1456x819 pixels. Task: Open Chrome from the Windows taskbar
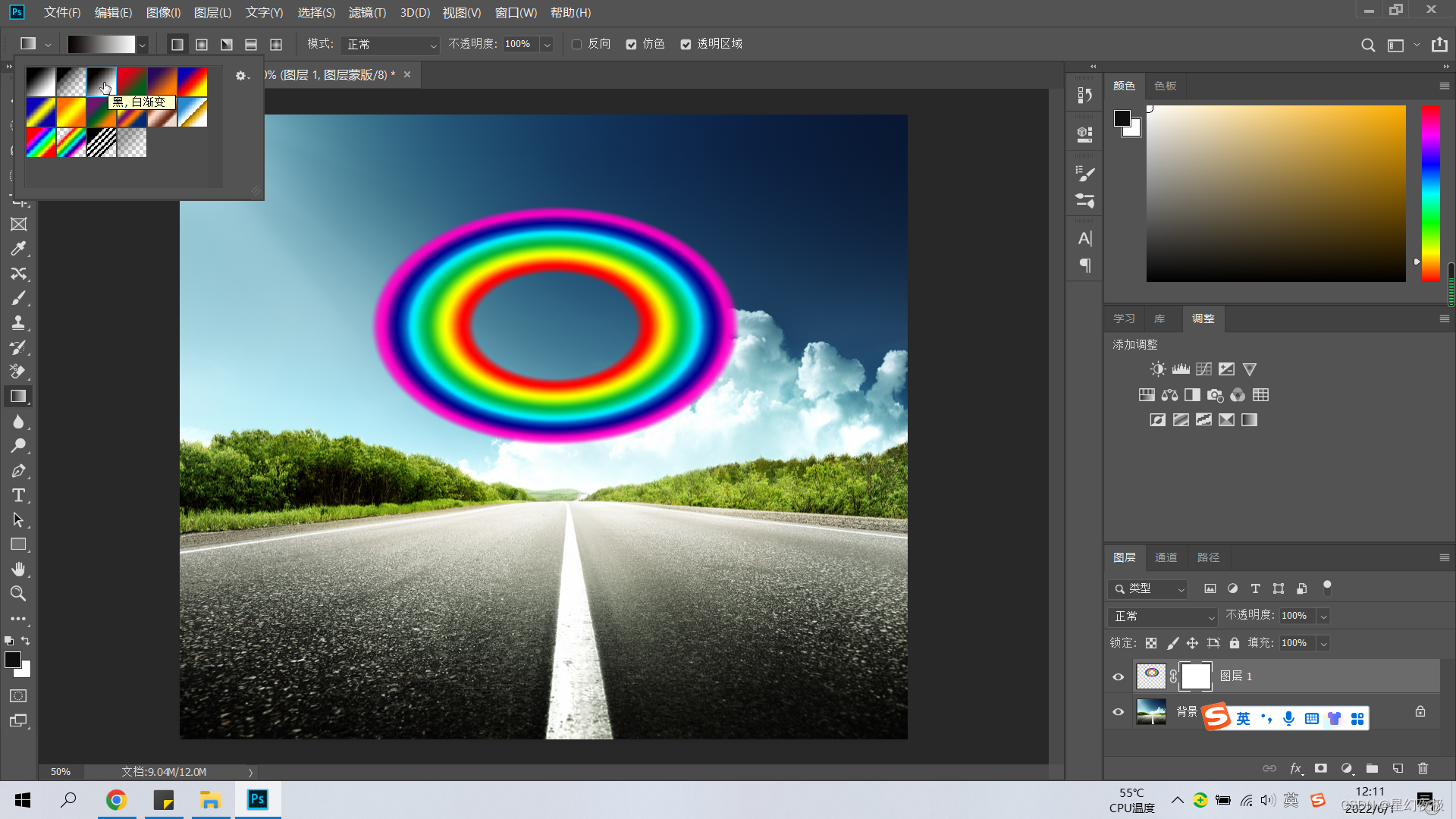coord(116,800)
